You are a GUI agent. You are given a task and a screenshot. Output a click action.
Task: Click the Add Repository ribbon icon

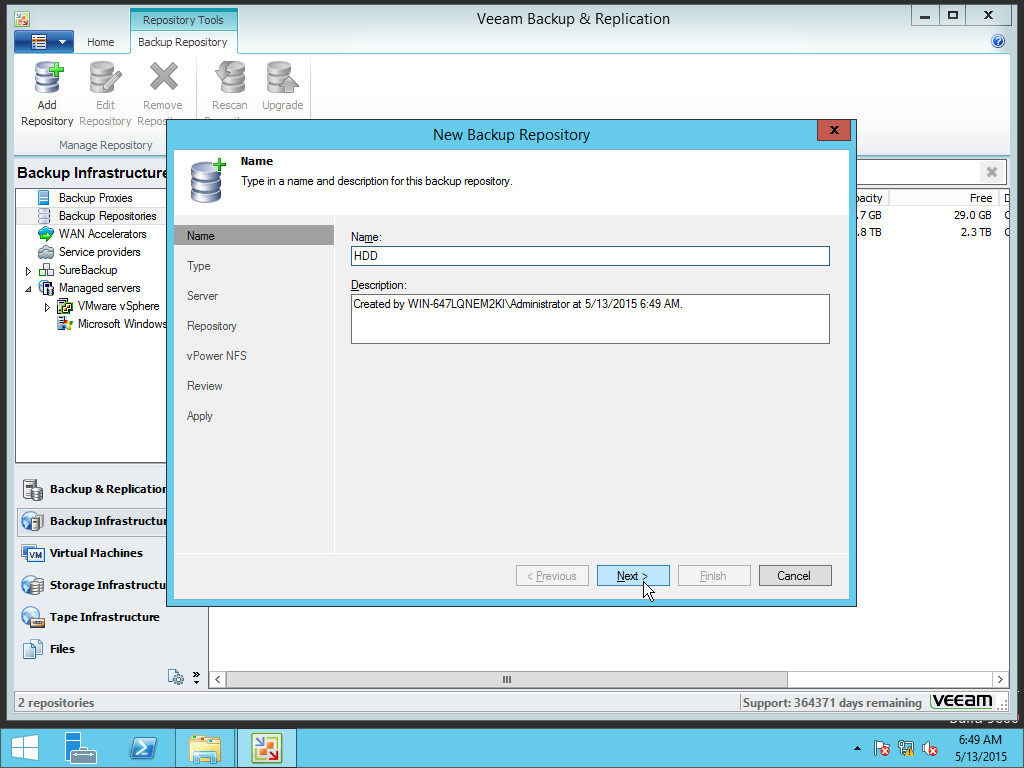click(x=47, y=78)
